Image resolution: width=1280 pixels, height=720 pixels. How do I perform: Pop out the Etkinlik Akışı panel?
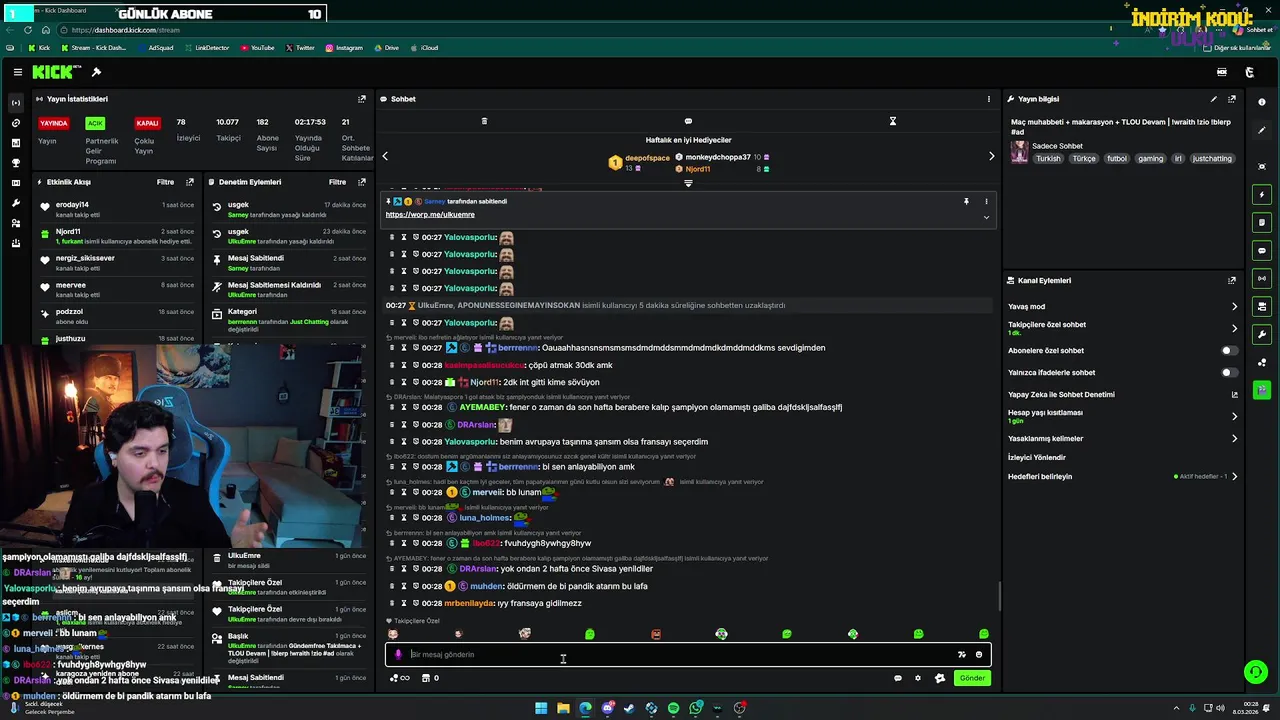(x=190, y=182)
